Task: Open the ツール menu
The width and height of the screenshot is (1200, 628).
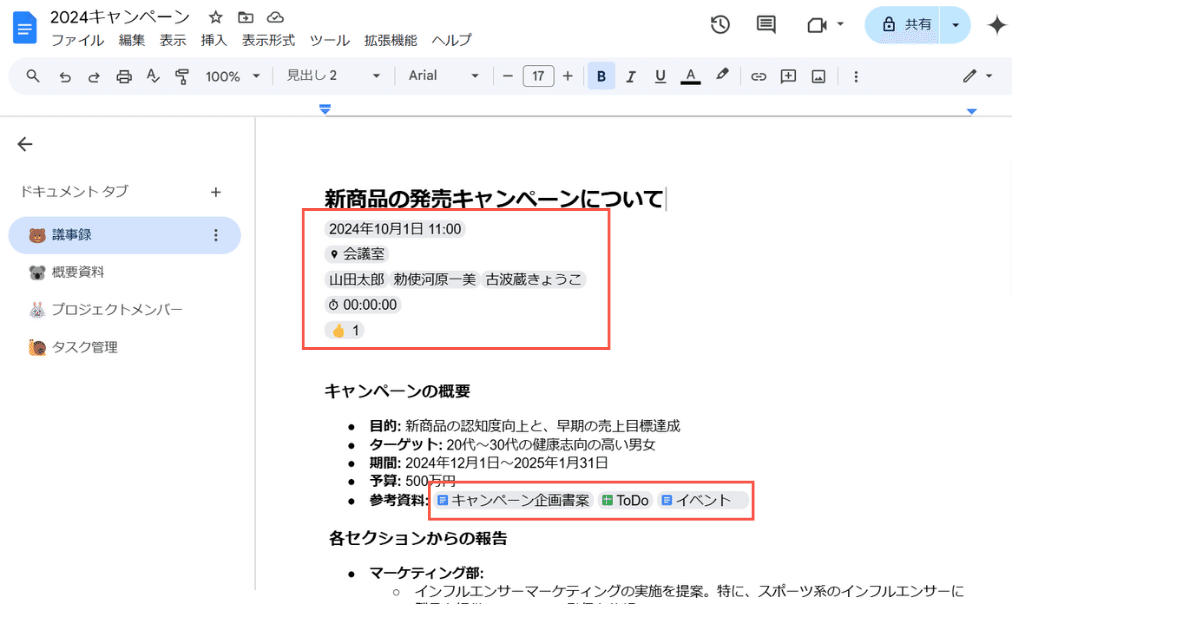Action: [329, 40]
